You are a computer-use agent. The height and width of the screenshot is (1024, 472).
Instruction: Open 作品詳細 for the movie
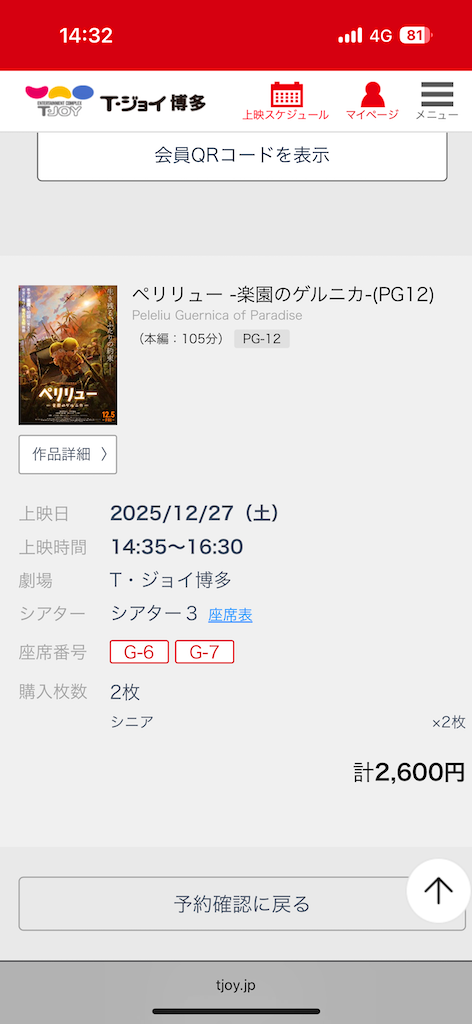(x=68, y=455)
